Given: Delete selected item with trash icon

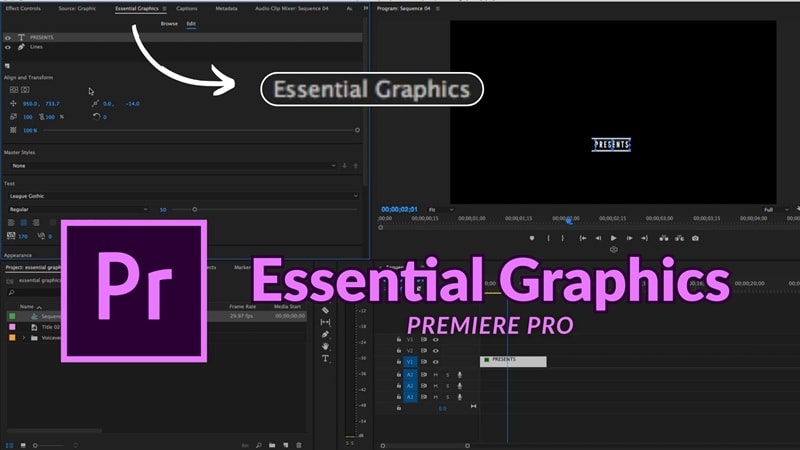Looking at the screenshot, I should click(299, 445).
